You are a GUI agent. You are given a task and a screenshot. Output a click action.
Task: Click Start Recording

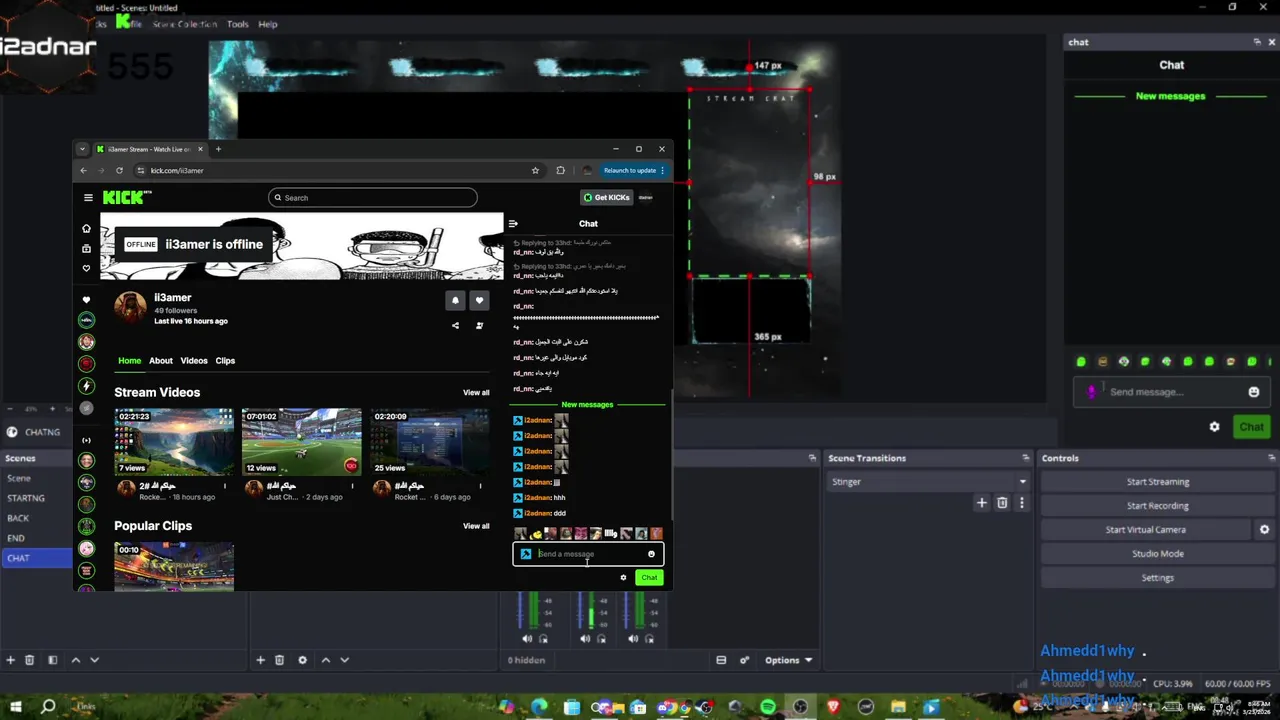[x=1158, y=506]
